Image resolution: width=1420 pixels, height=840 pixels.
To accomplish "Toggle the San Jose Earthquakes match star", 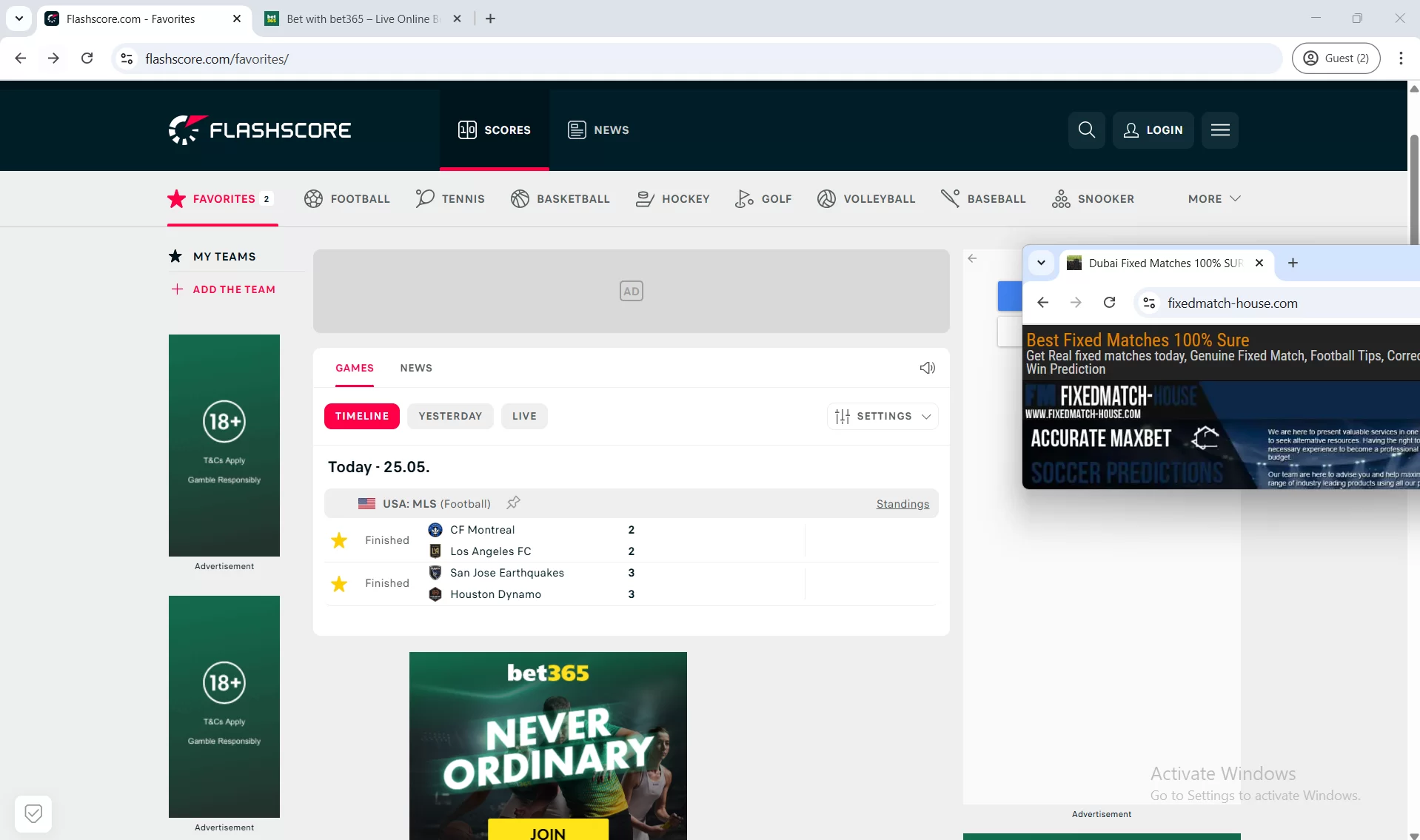I will coord(338,583).
